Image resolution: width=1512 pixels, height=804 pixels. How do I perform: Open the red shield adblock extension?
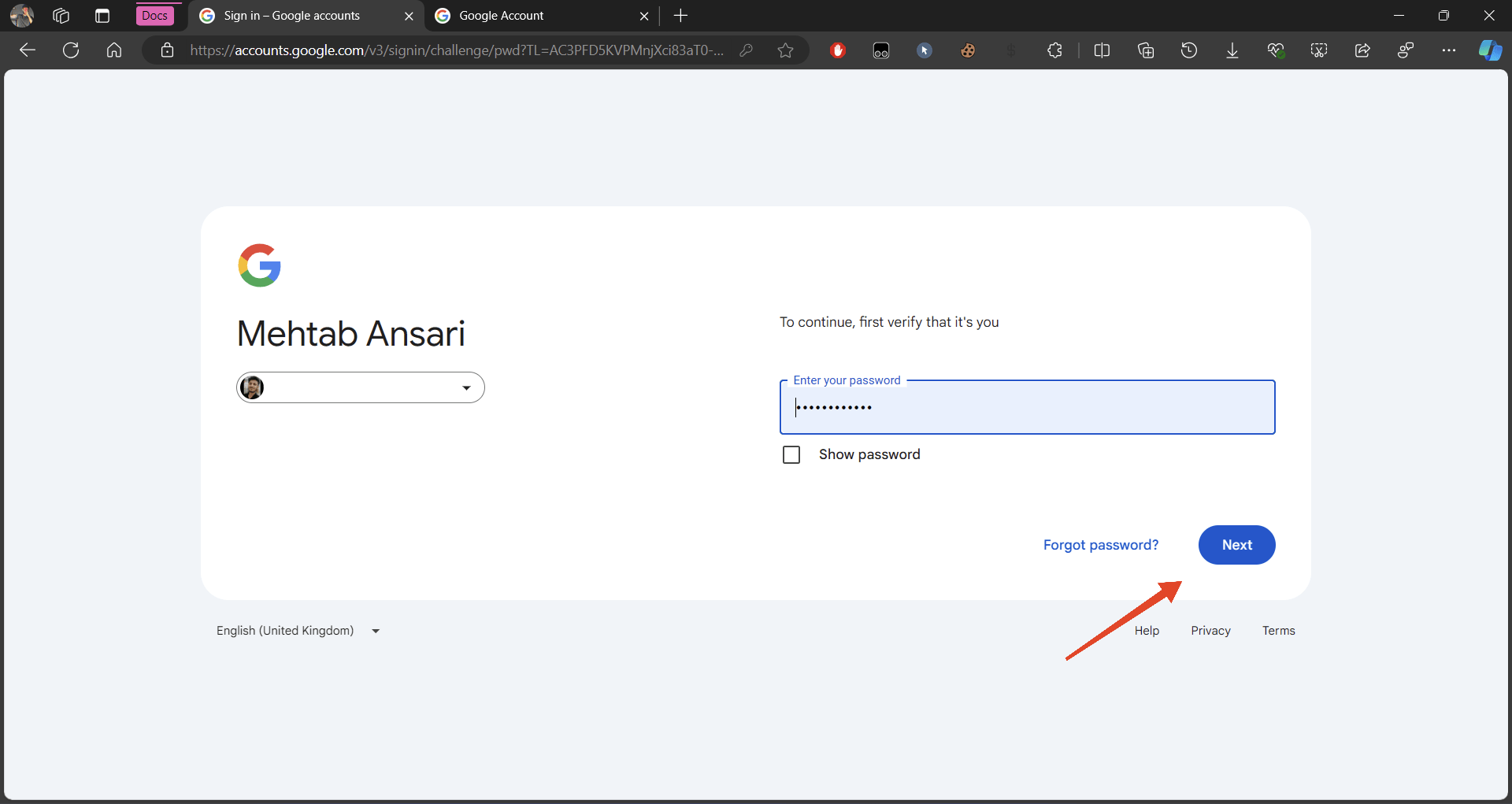pos(838,50)
